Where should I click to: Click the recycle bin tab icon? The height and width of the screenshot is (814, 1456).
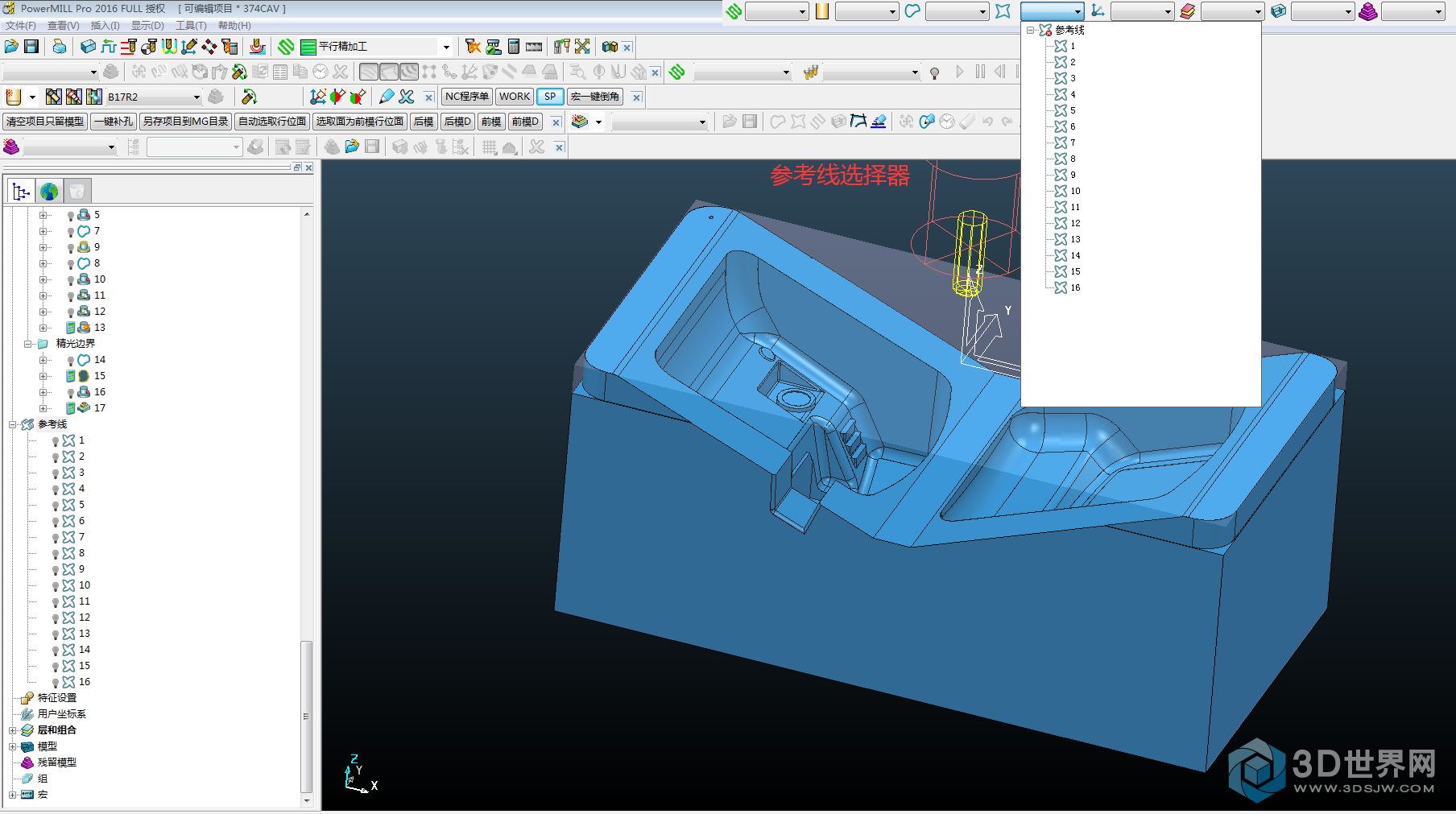pos(77,192)
